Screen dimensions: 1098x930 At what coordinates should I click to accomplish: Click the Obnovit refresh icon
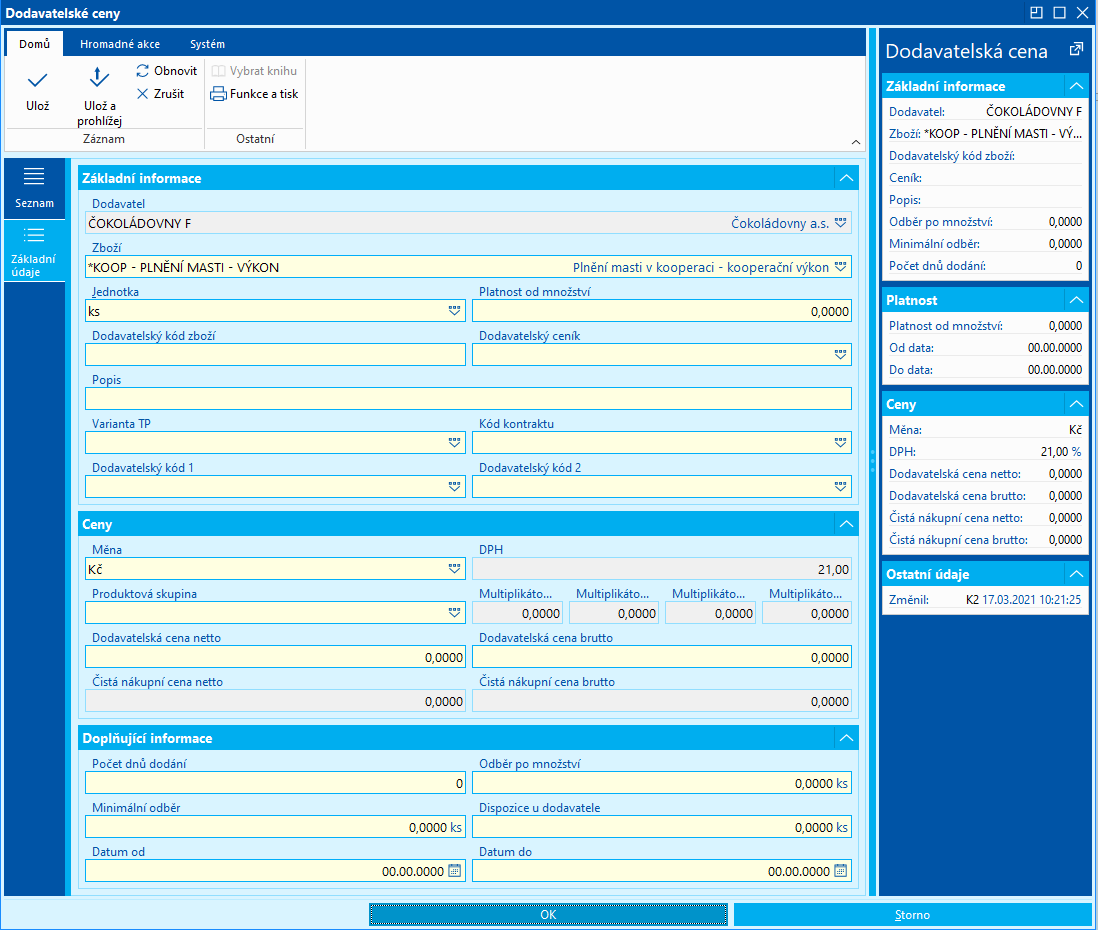[x=143, y=71]
